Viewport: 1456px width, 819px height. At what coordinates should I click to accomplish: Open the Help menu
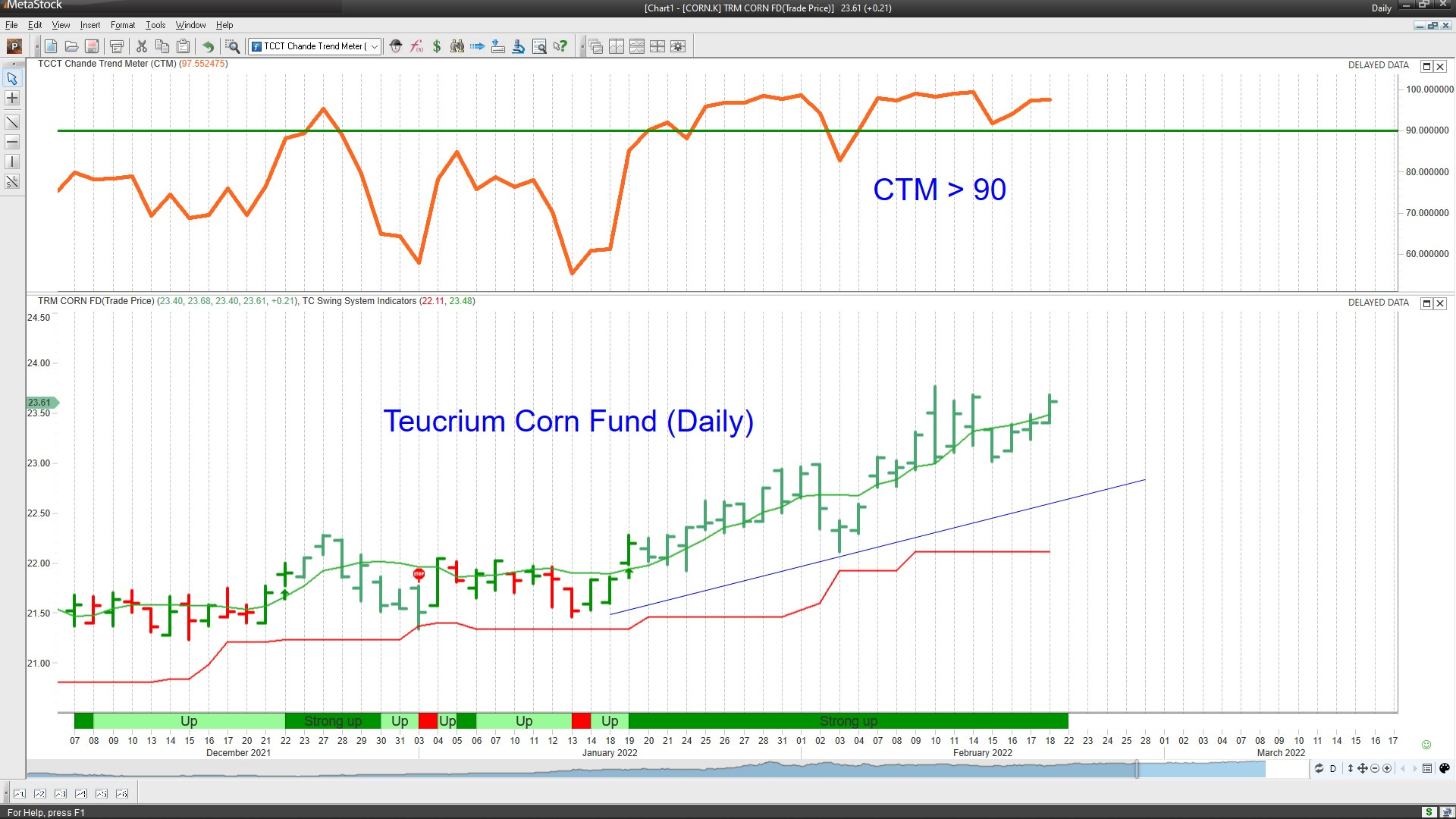[x=224, y=25]
